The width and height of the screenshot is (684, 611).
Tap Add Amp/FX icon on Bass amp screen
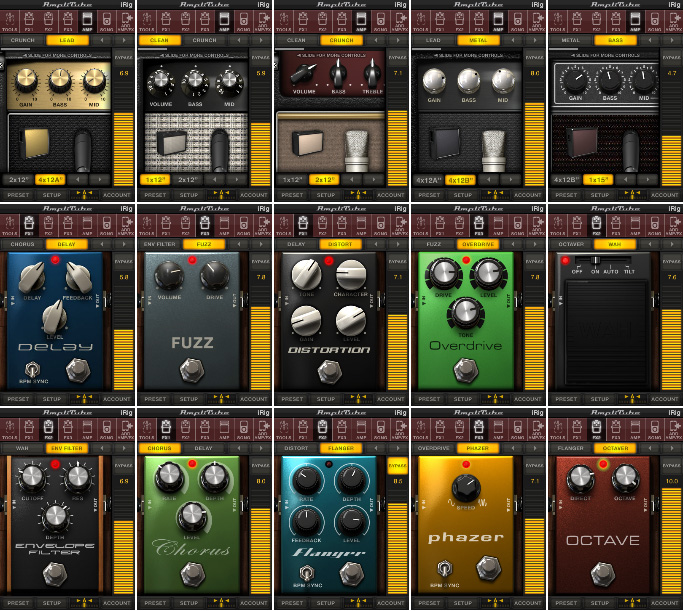tap(674, 21)
